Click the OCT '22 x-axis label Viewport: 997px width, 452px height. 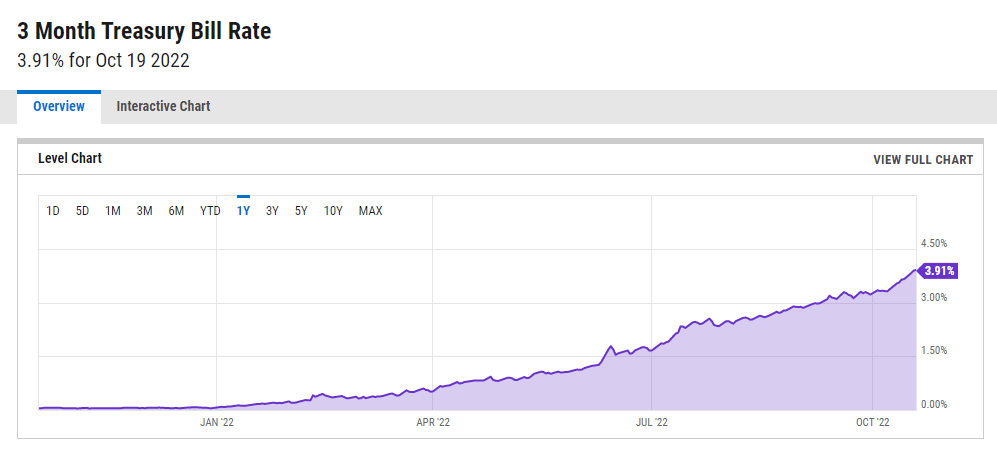[873, 422]
